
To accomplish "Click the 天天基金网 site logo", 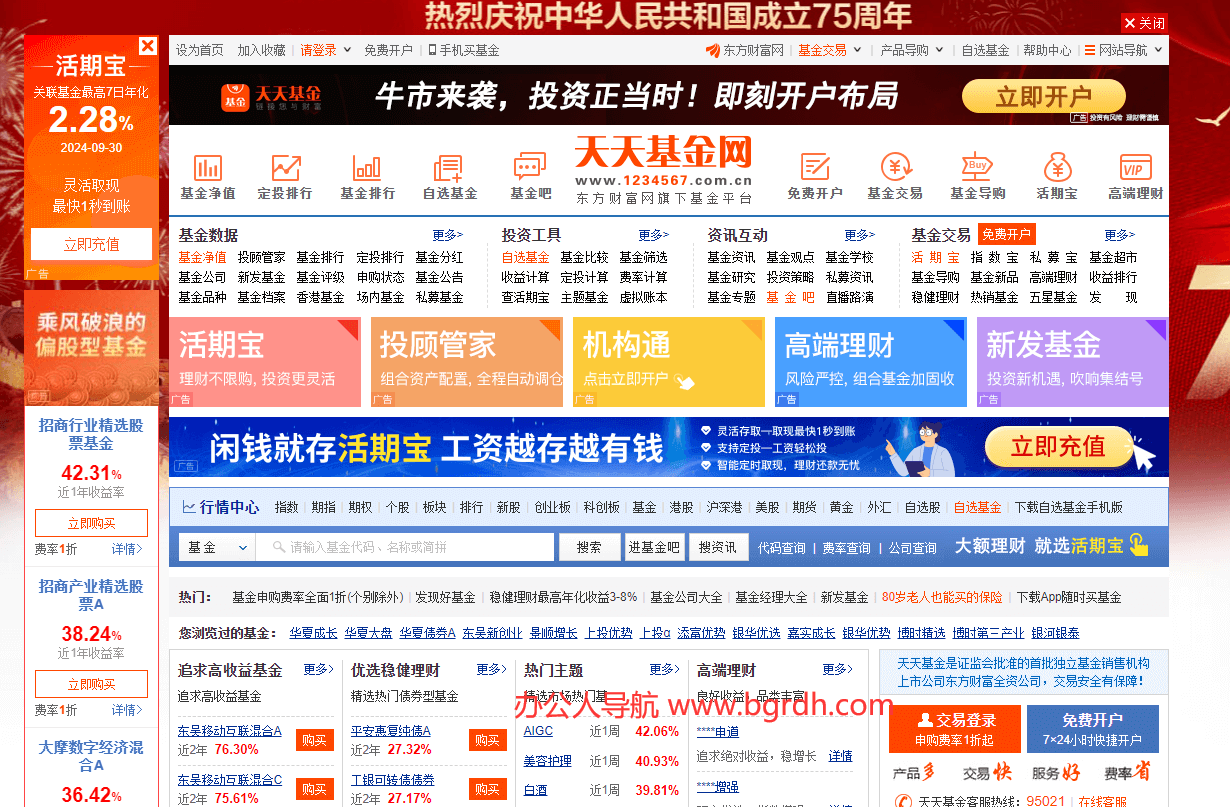I will coord(664,170).
